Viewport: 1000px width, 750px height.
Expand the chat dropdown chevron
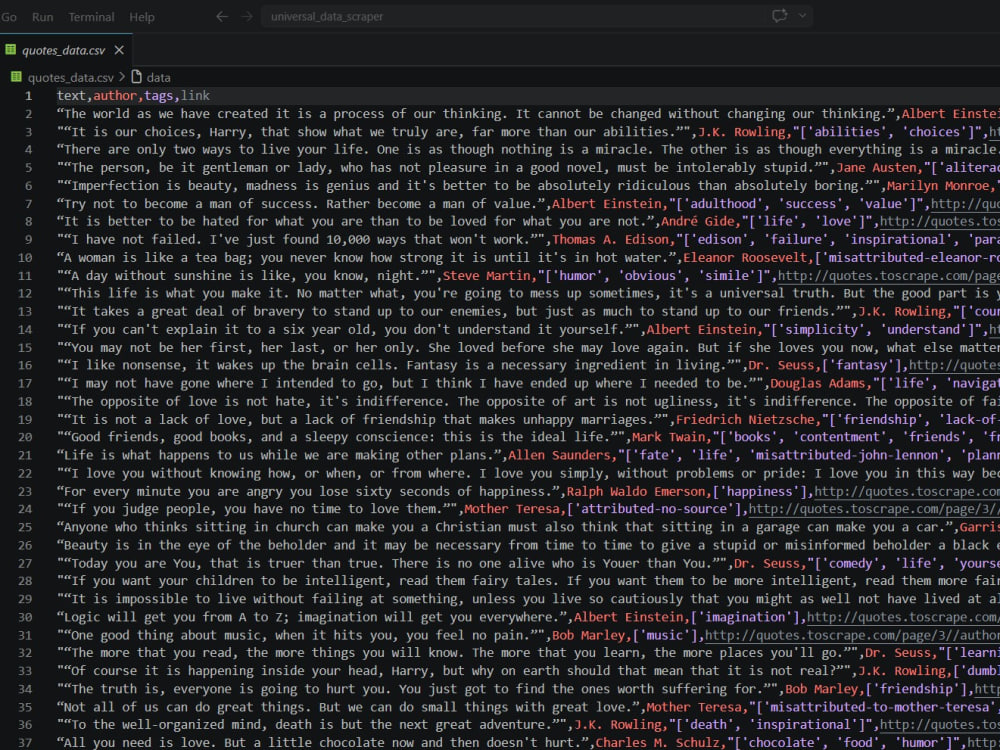coord(802,16)
